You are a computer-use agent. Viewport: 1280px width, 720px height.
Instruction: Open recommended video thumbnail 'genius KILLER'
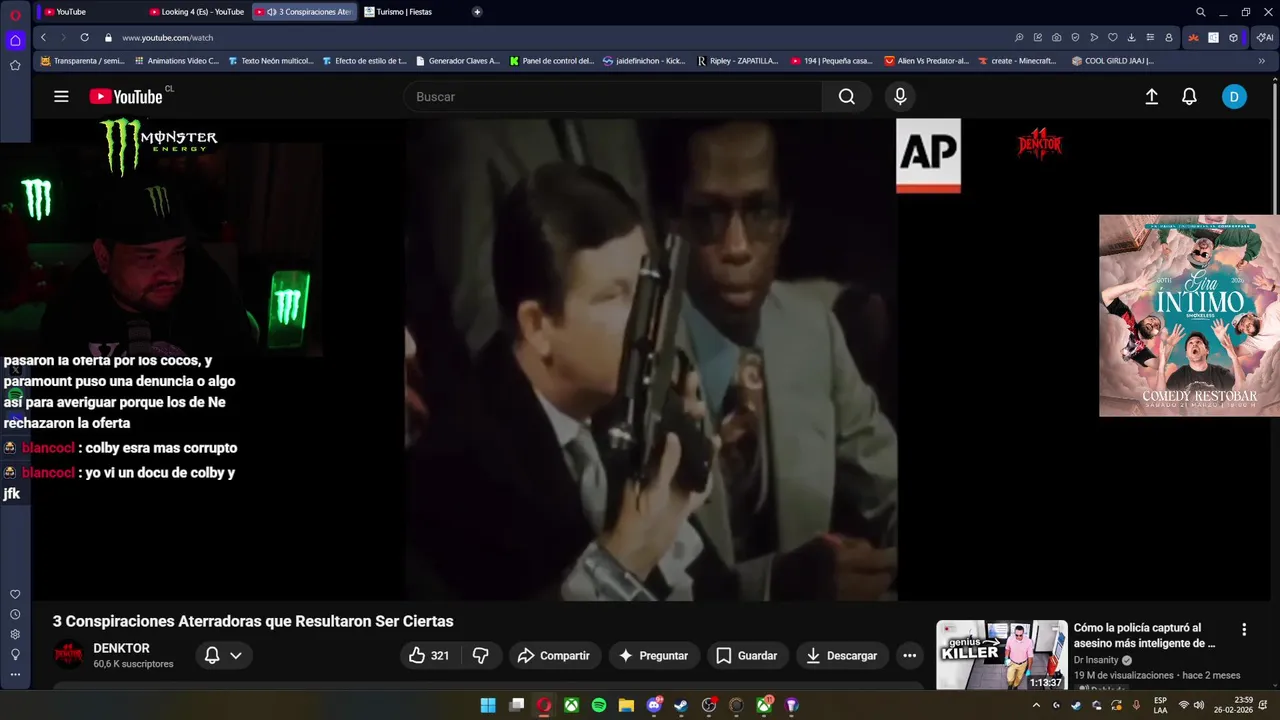point(1001,655)
